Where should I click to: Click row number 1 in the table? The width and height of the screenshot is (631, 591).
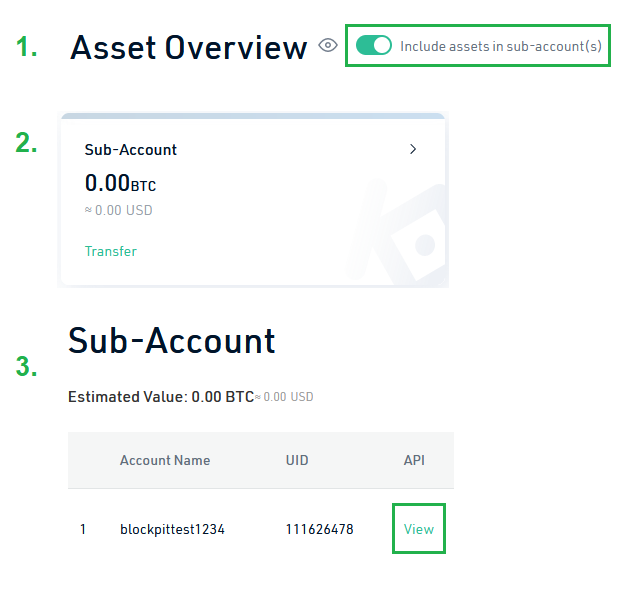click(83, 529)
